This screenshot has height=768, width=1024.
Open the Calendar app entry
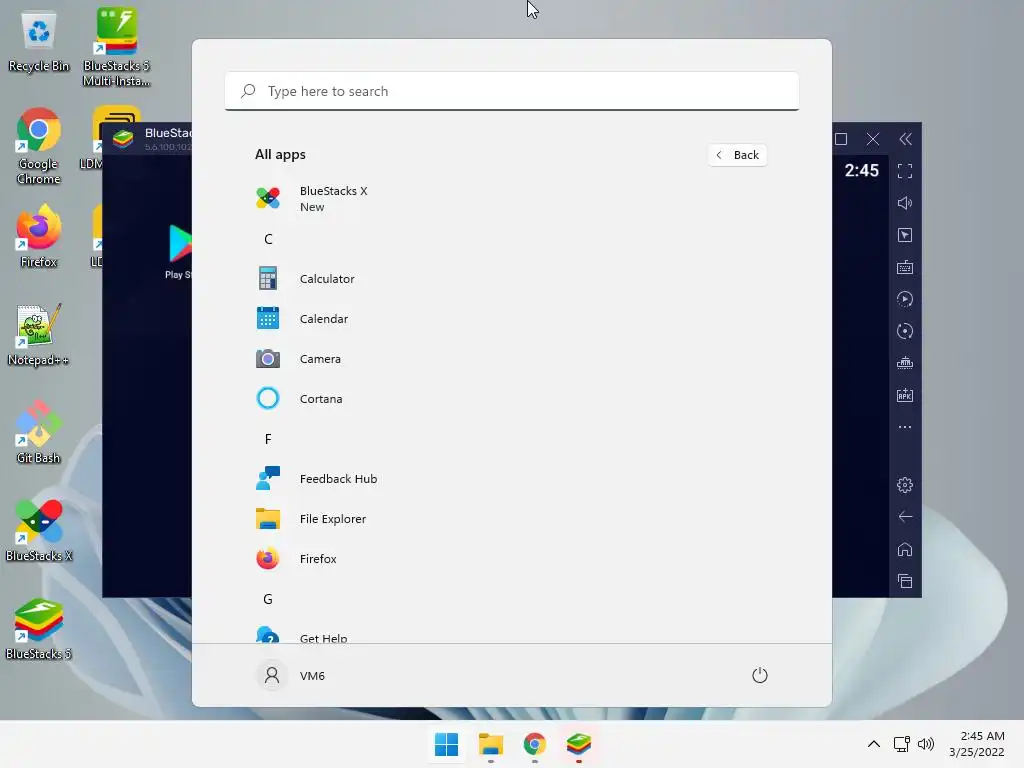(x=511, y=319)
